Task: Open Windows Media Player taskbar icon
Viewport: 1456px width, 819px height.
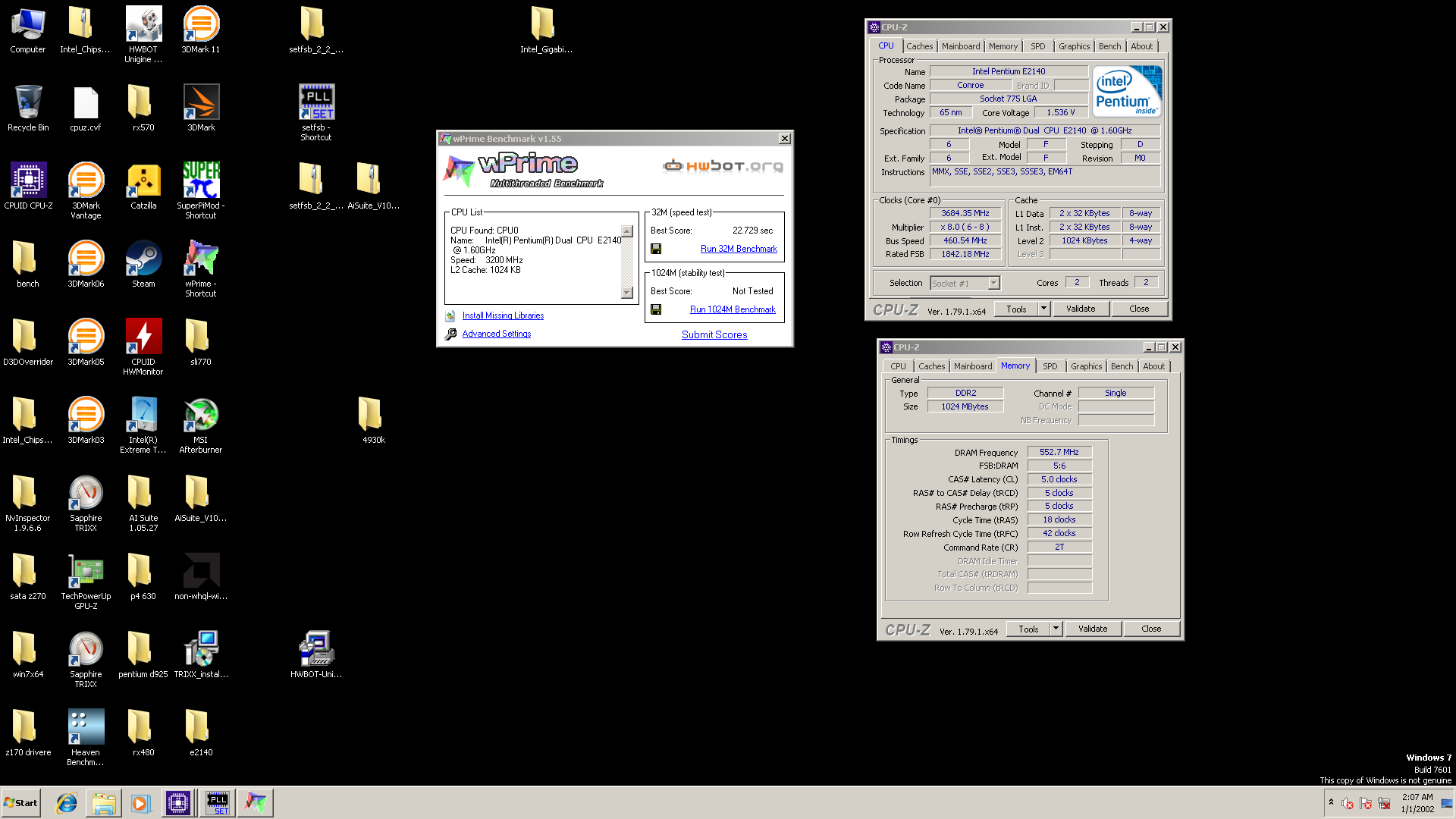Action: point(140,803)
